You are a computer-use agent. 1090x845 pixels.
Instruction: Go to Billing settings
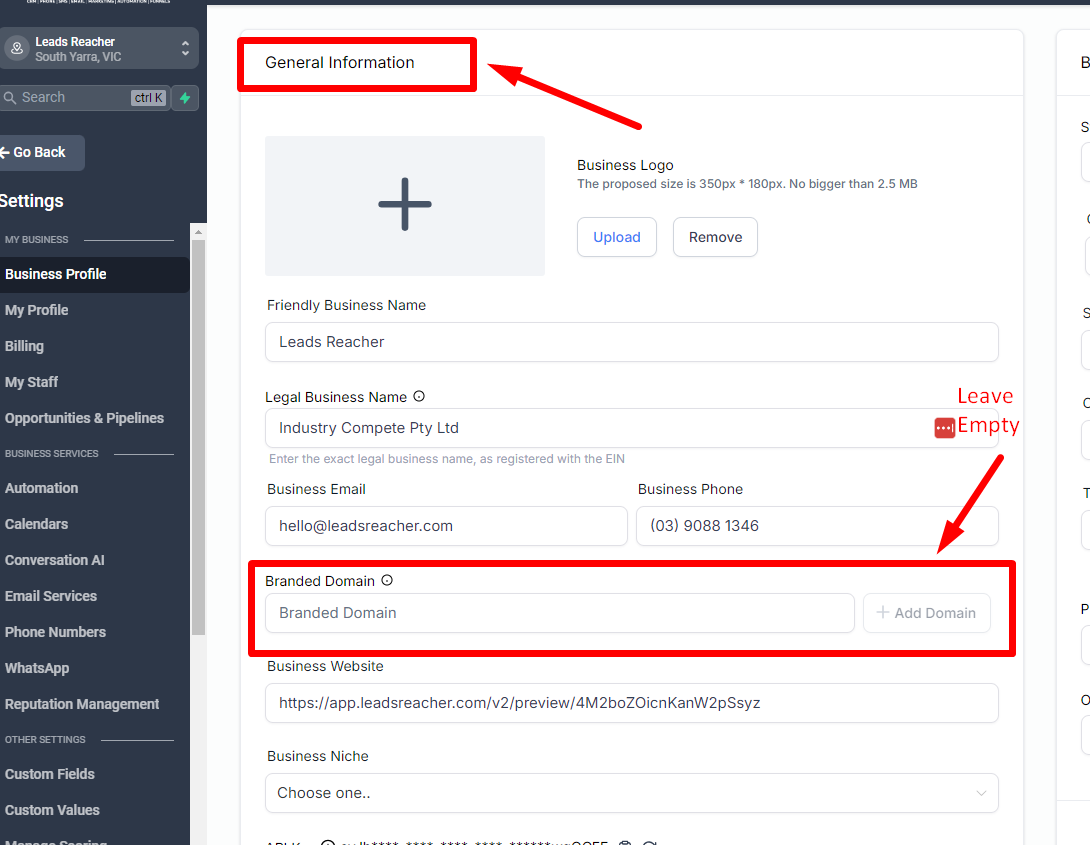(x=24, y=346)
